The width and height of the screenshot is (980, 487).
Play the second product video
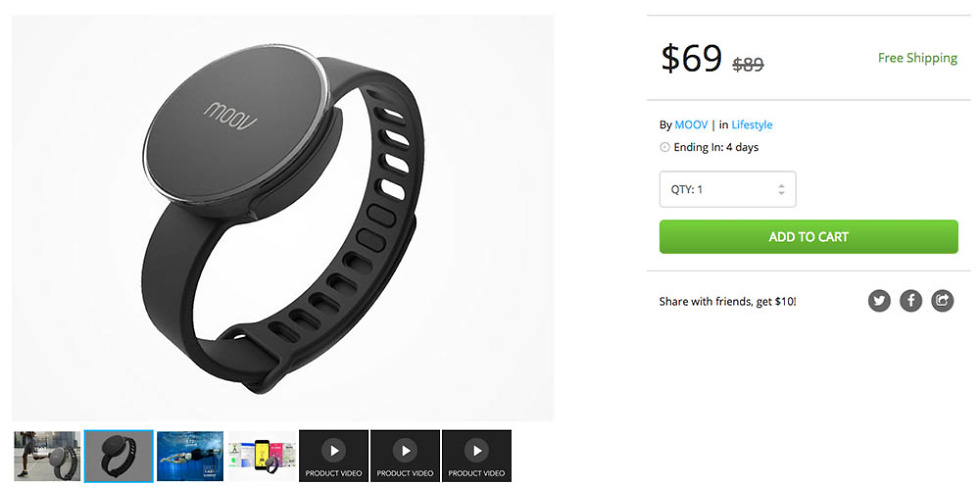pyautogui.click(x=405, y=456)
